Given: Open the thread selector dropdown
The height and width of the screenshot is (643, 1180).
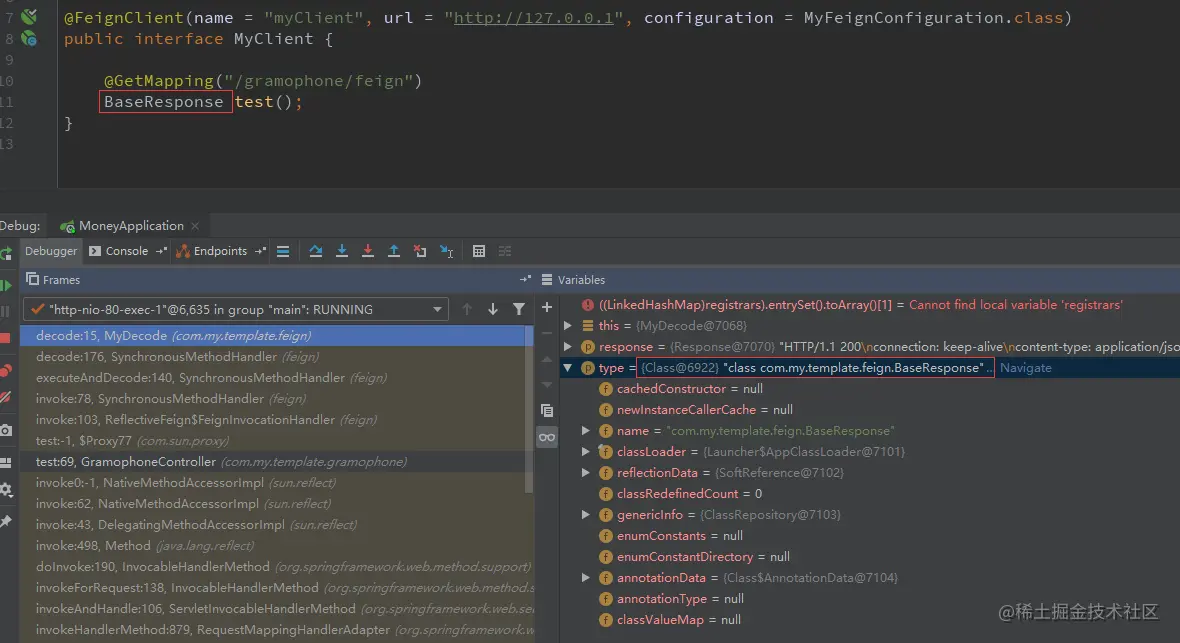Looking at the screenshot, I should coord(236,309).
